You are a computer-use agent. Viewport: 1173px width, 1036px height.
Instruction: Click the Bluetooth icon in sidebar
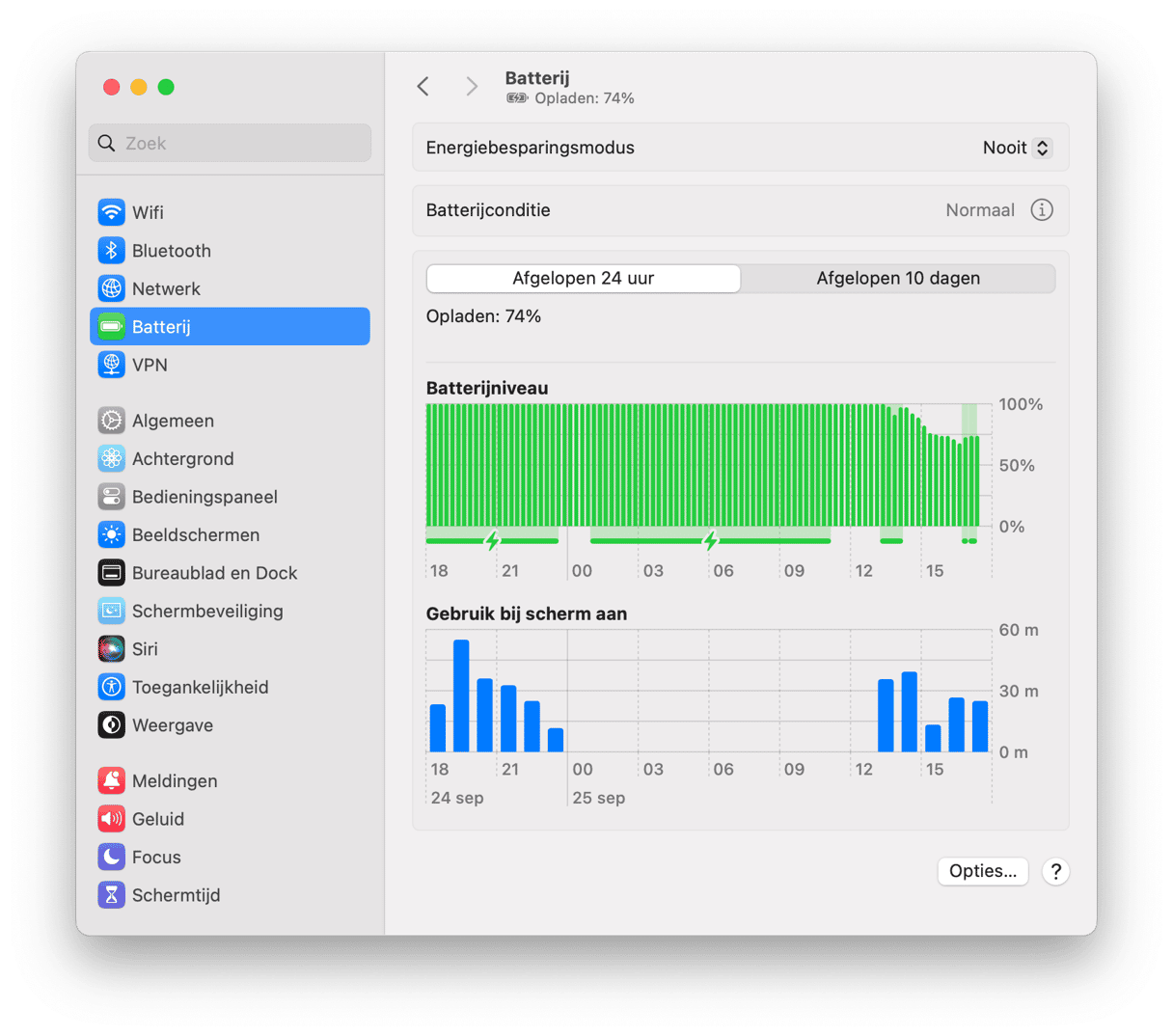tap(112, 251)
